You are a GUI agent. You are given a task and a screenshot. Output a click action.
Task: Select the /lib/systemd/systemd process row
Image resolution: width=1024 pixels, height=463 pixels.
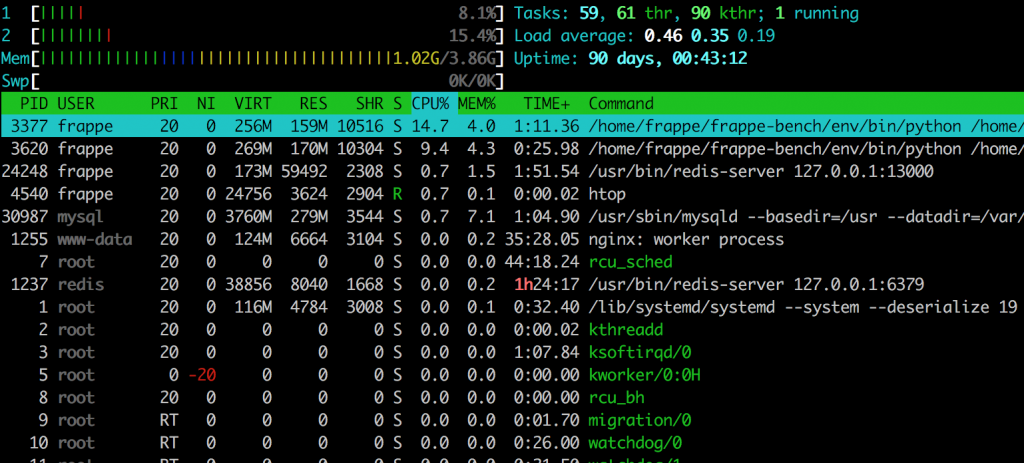click(512, 308)
